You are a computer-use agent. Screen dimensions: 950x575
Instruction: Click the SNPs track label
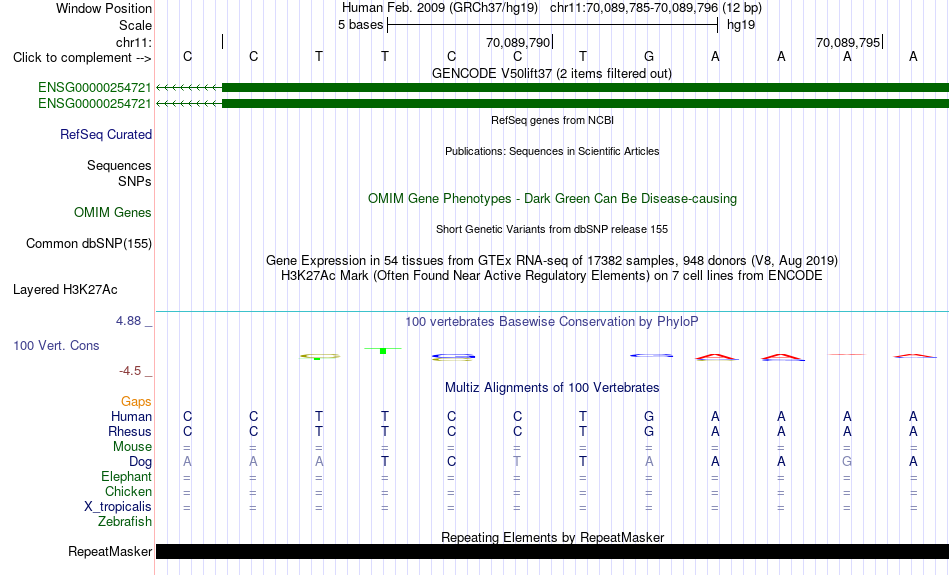[135, 181]
